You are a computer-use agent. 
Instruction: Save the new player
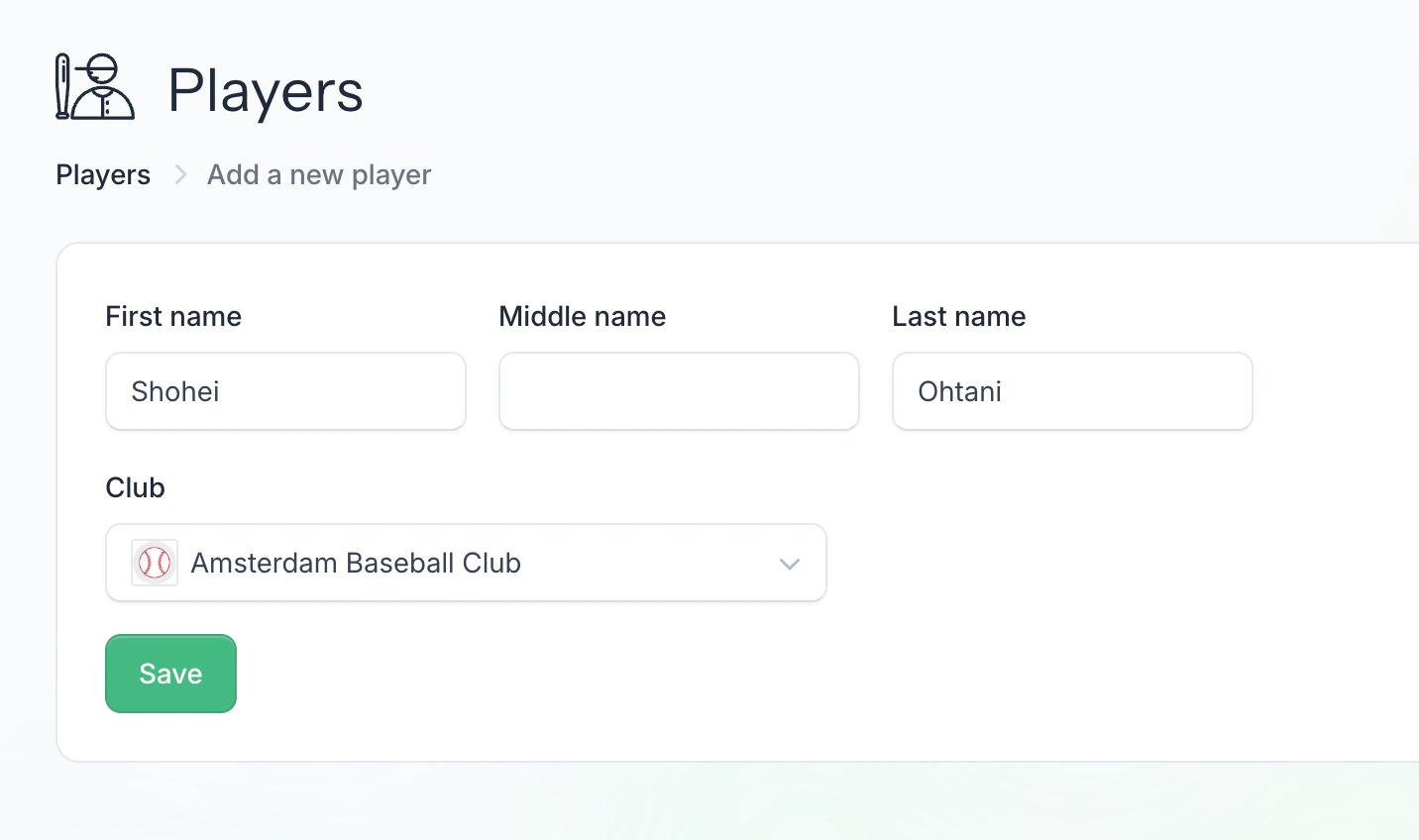coord(170,674)
